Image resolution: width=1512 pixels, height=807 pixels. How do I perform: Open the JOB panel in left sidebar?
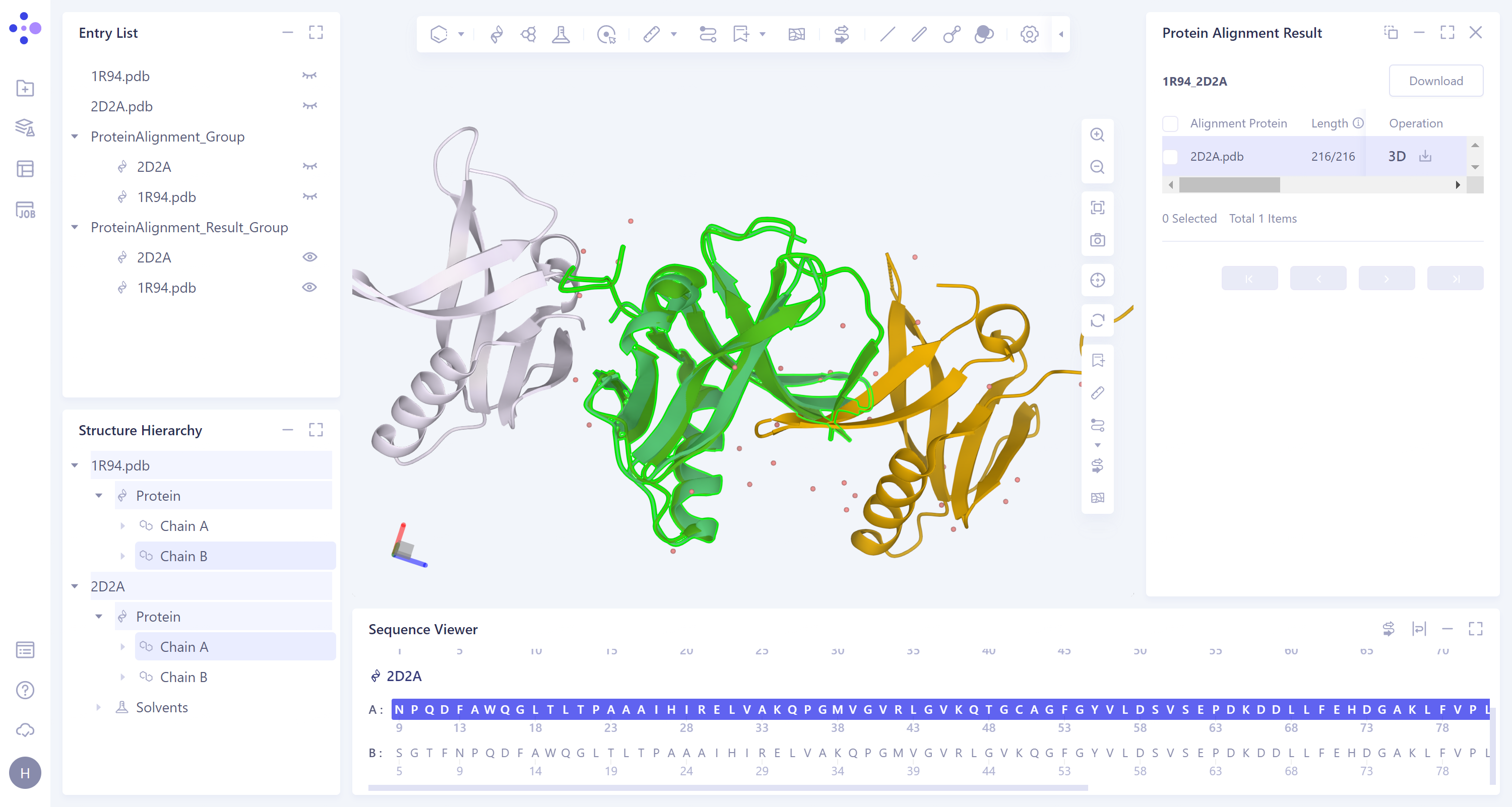pyautogui.click(x=25, y=210)
